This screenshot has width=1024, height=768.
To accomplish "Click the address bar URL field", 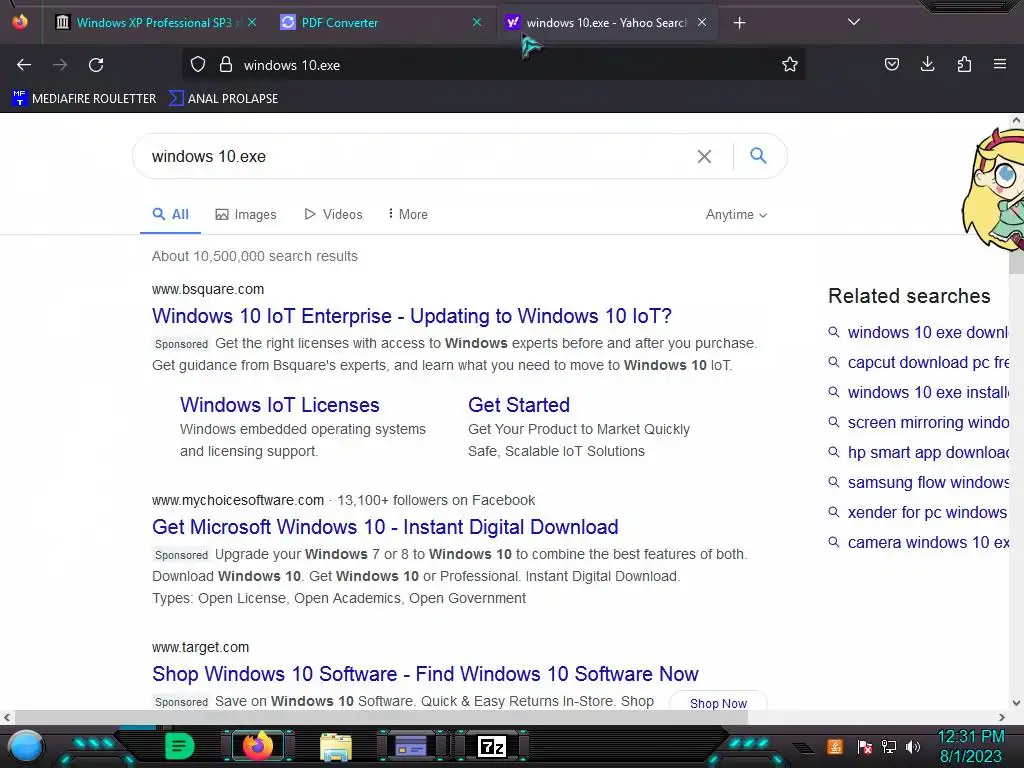I will click(493, 65).
